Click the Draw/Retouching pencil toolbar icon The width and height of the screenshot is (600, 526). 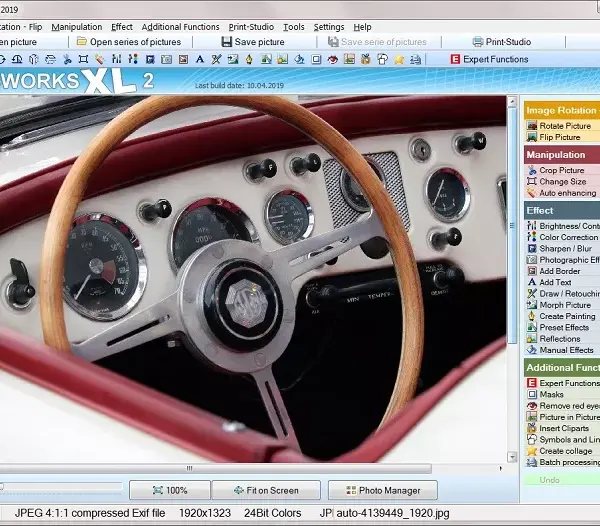coord(216,59)
